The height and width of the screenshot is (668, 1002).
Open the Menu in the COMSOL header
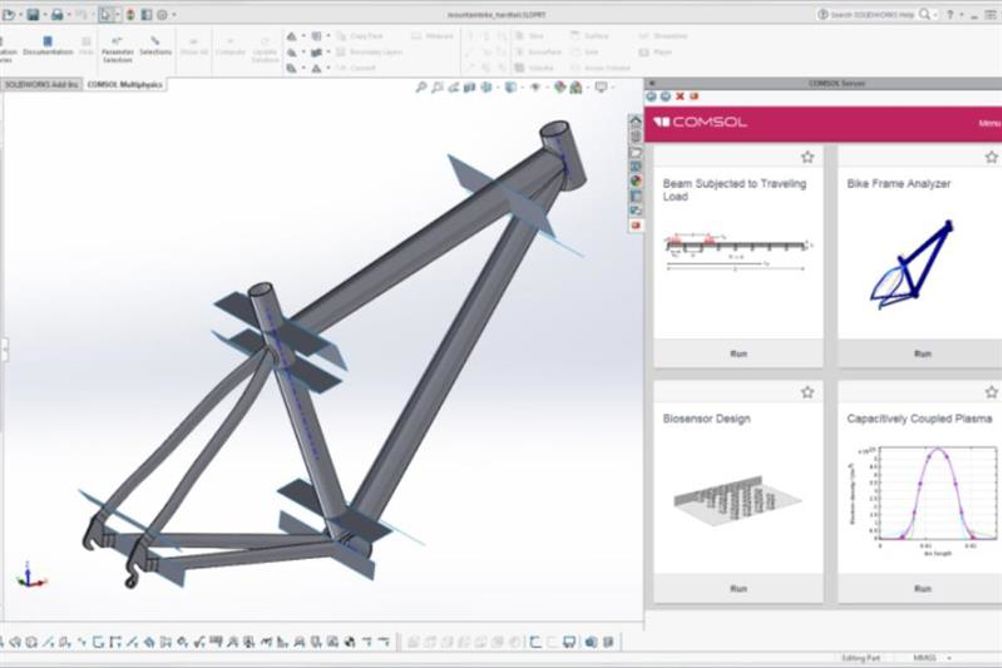coord(989,123)
